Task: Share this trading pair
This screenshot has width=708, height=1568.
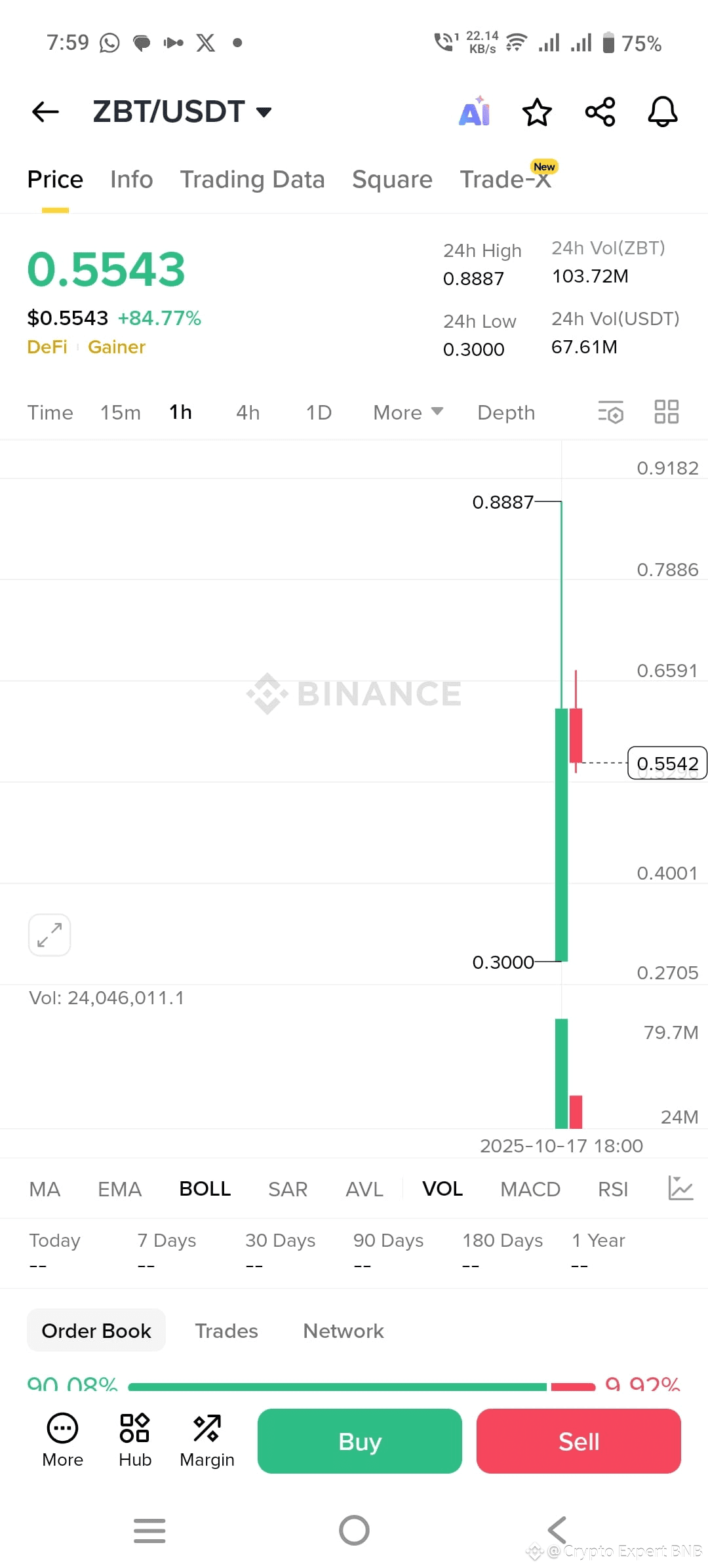Action: tap(600, 111)
